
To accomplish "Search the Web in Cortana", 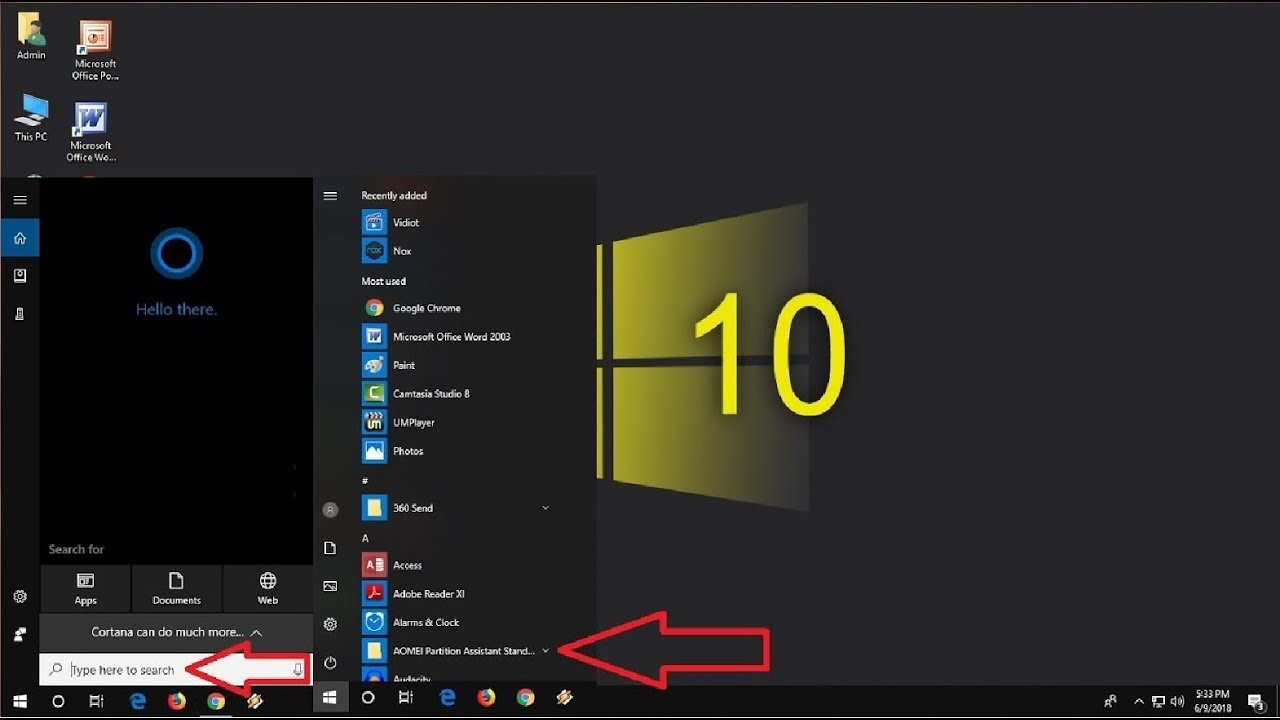I will click(x=268, y=589).
